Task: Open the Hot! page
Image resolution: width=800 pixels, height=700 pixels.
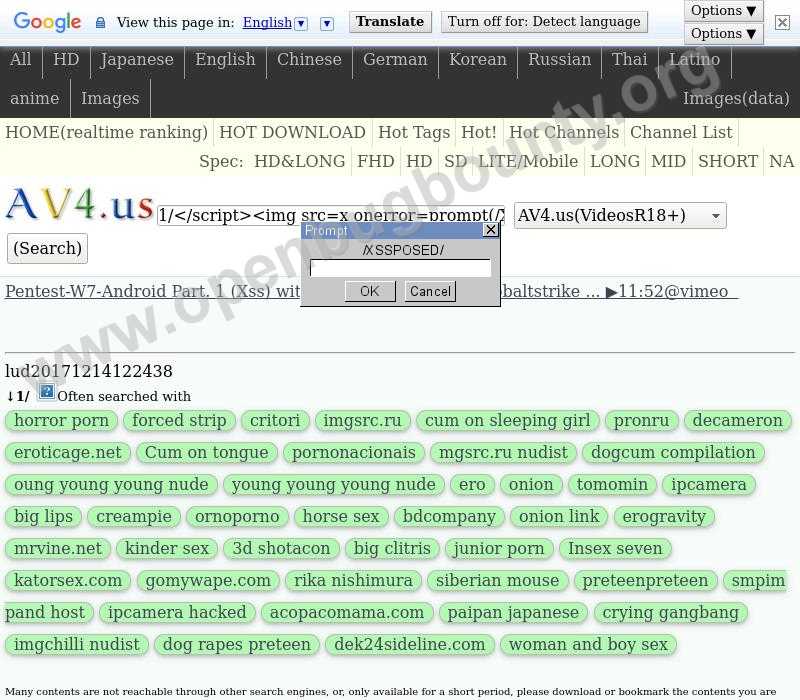Action: tap(479, 133)
